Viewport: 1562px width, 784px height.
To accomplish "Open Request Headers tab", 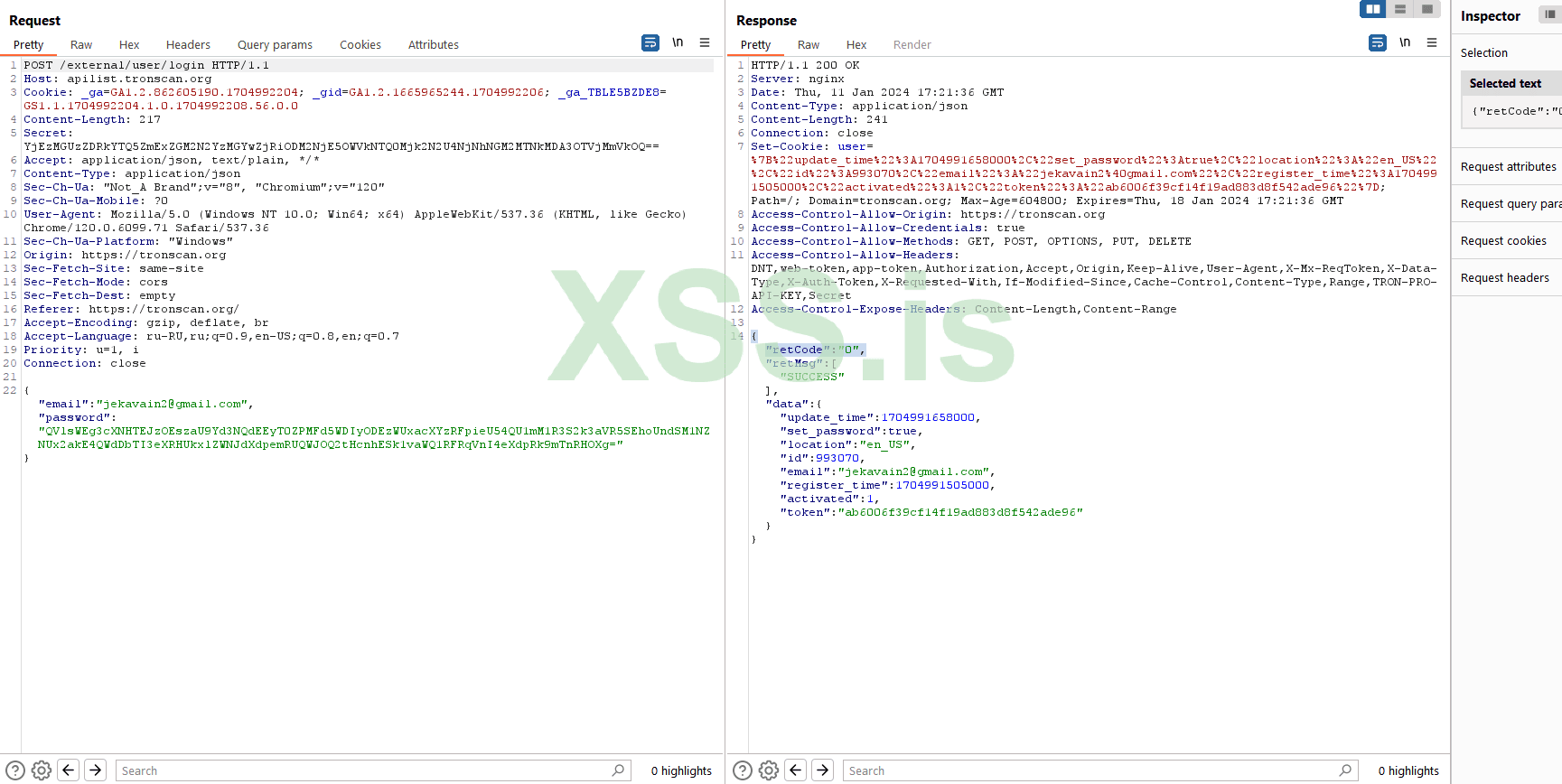I will pyautogui.click(x=188, y=44).
